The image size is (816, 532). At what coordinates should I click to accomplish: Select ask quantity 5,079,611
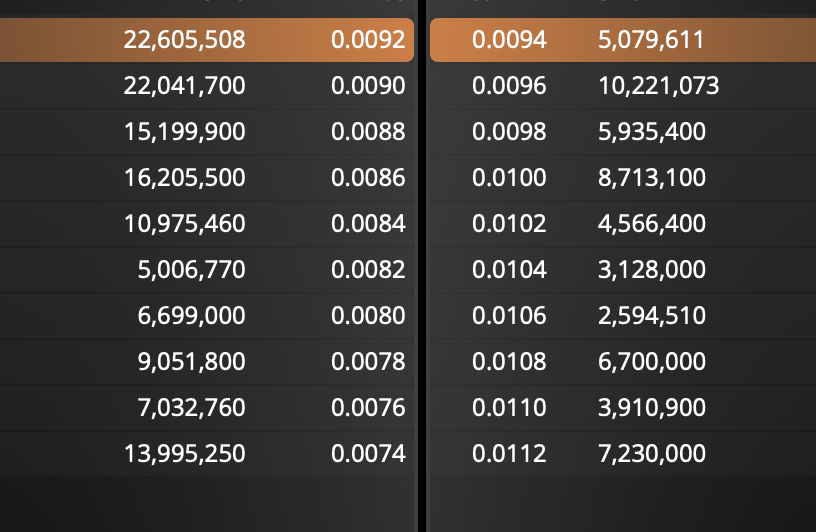(x=651, y=40)
